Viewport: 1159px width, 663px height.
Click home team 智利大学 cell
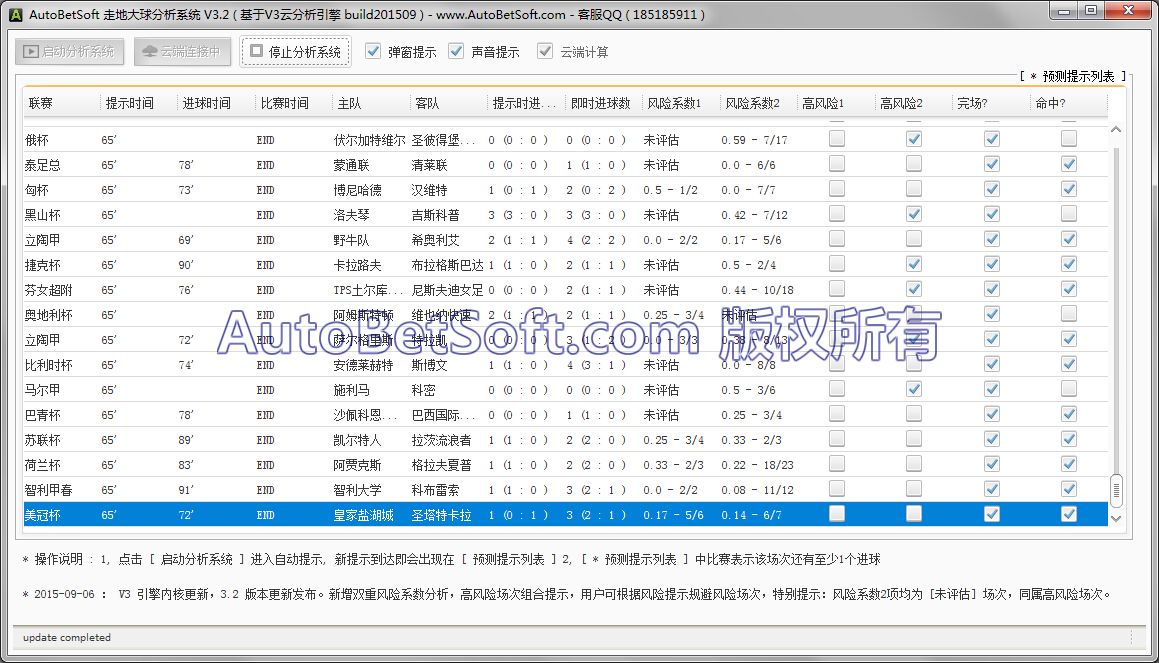pyautogui.click(x=357, y=490)
